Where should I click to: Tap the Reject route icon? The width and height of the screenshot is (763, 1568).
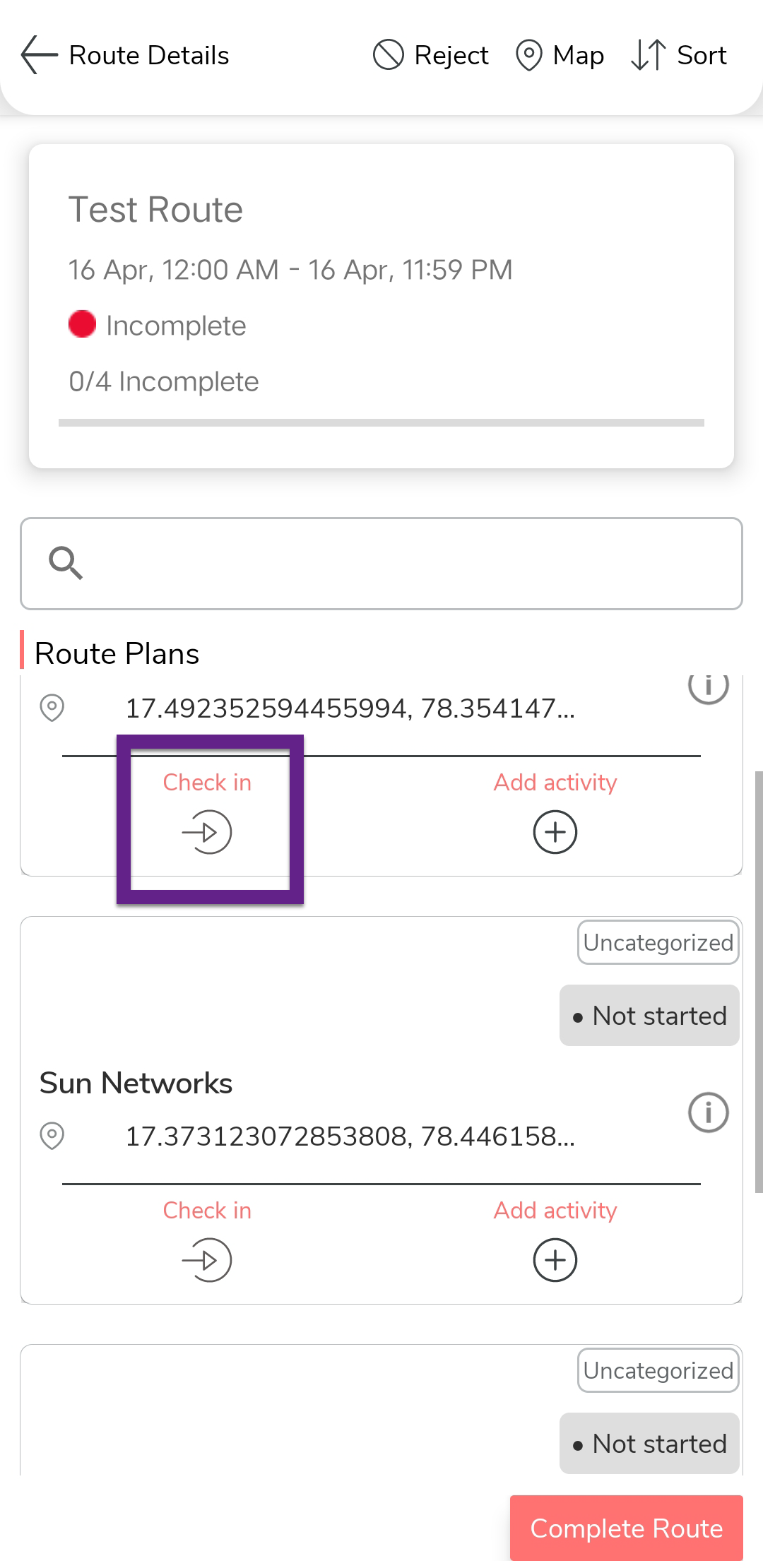point(388,55)
